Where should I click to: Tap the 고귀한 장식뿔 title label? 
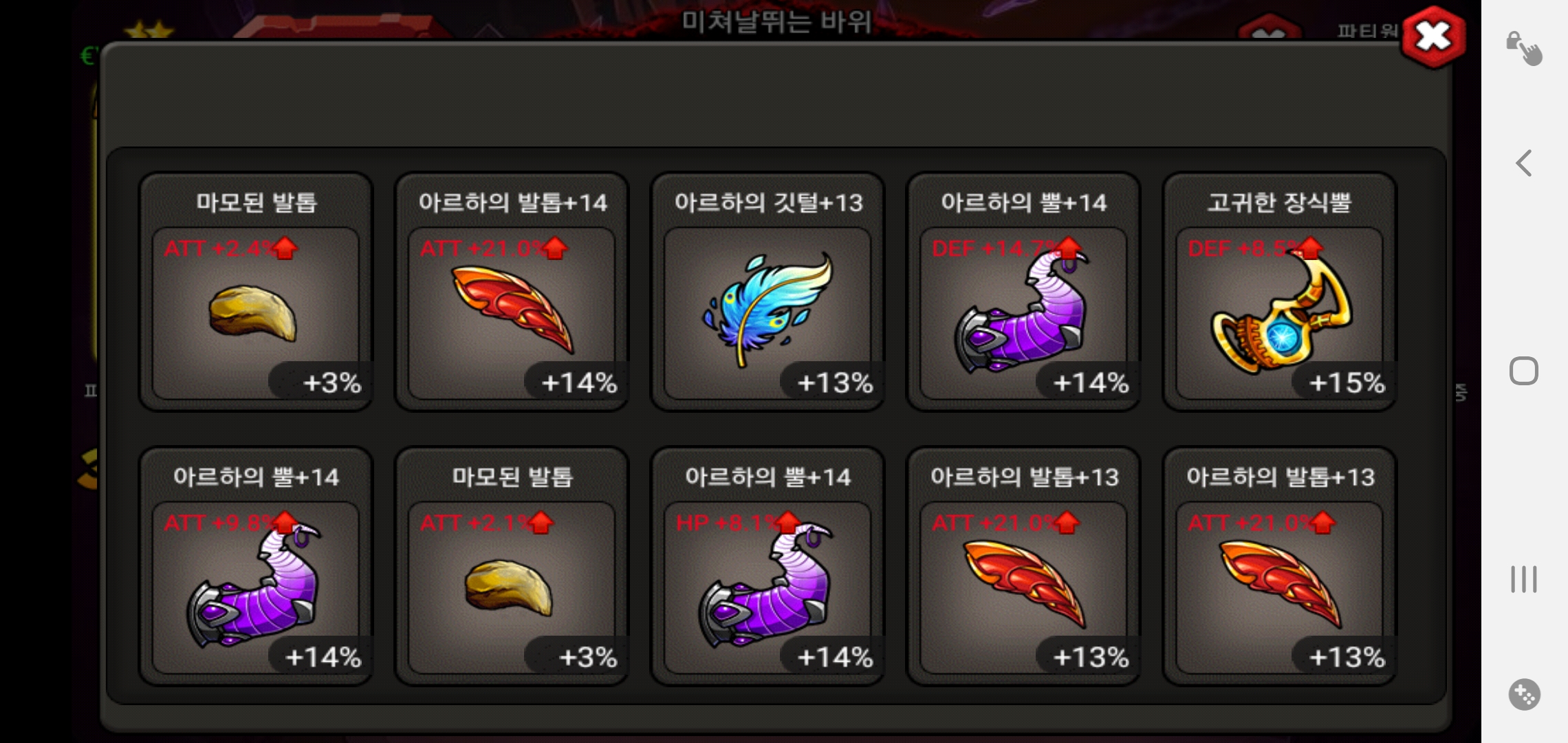tap(1279, 202)
